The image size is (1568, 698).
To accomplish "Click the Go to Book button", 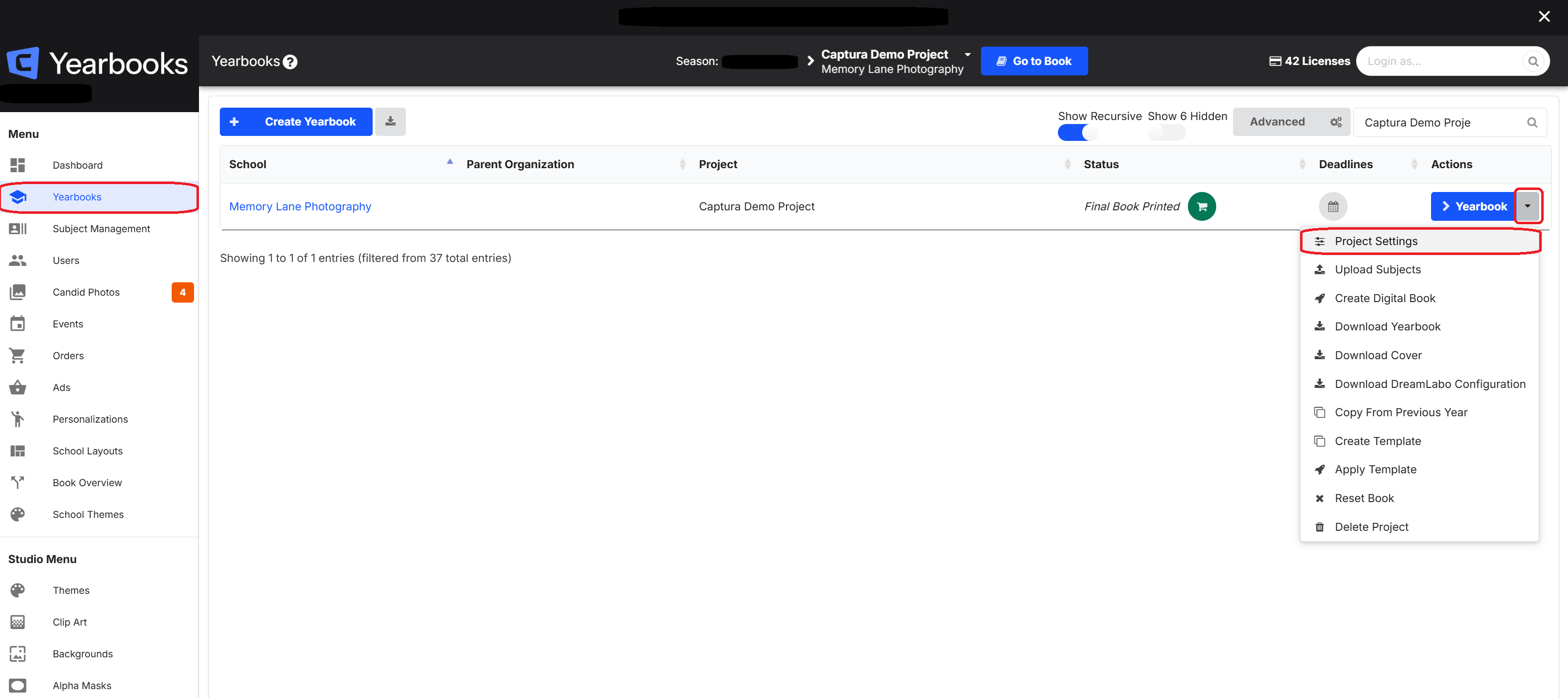I will click(x=1034, y=61).
